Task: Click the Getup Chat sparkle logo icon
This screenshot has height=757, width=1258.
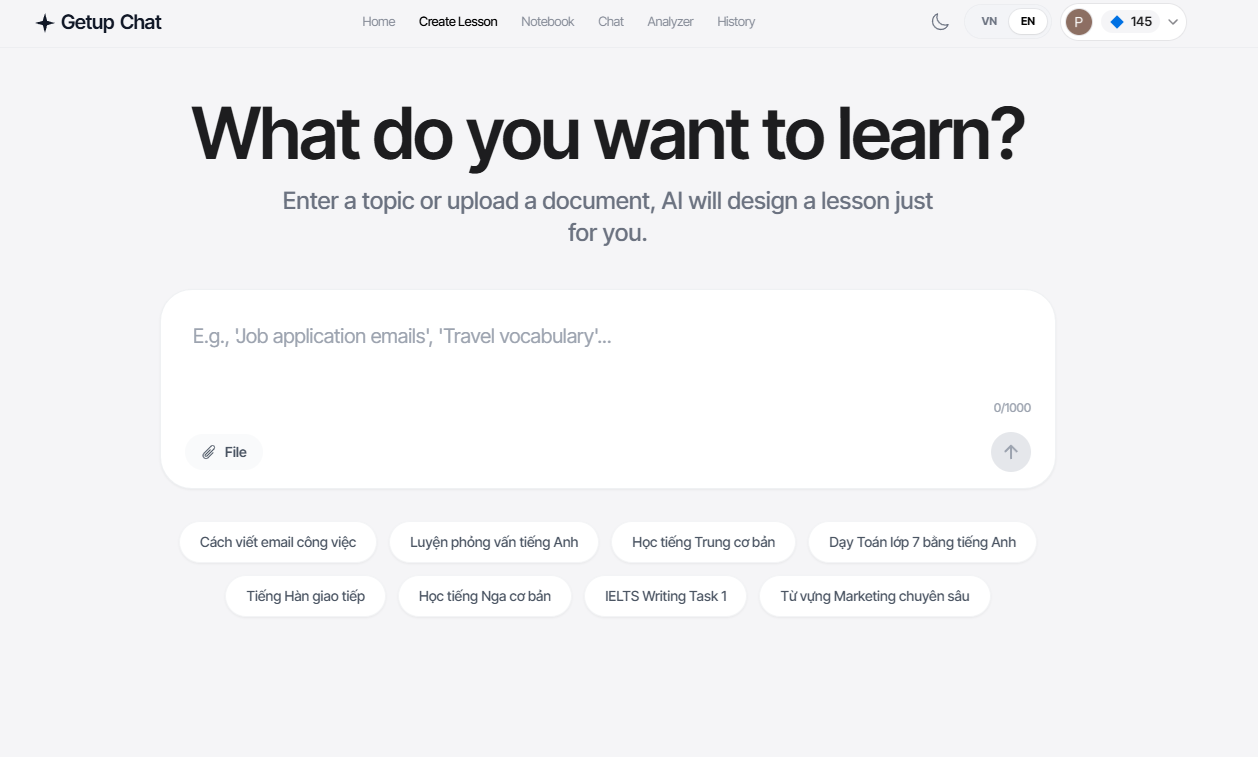Action: (x=44, y=21)
